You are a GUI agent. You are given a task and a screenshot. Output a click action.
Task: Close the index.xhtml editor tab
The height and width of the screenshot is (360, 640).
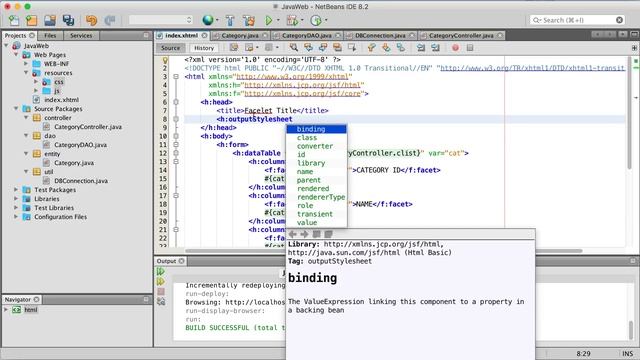pyautogui.click(x=204, y=36)
